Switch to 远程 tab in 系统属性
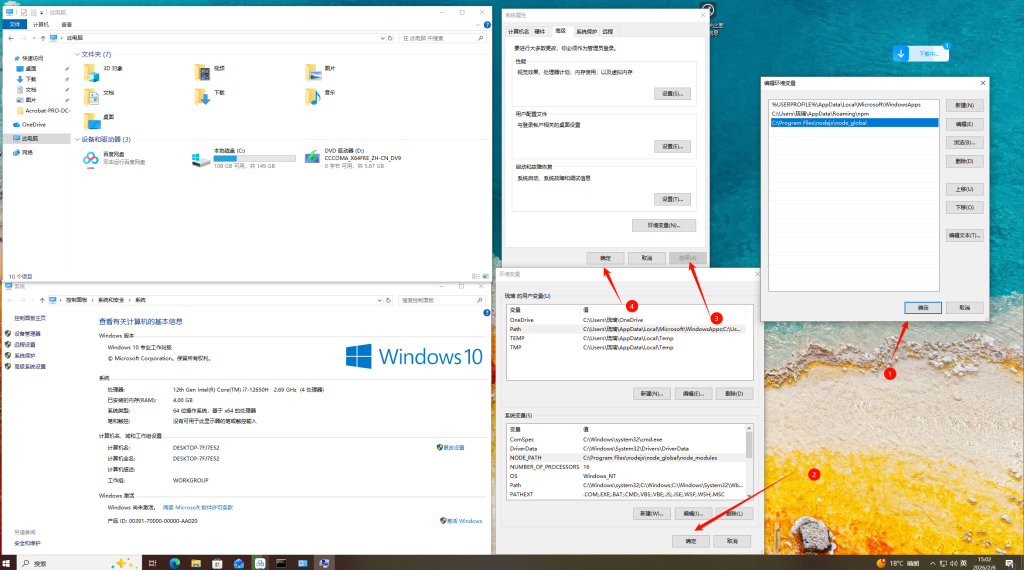This screenshot has width=1024, height=570. click(x=608, y=31)
